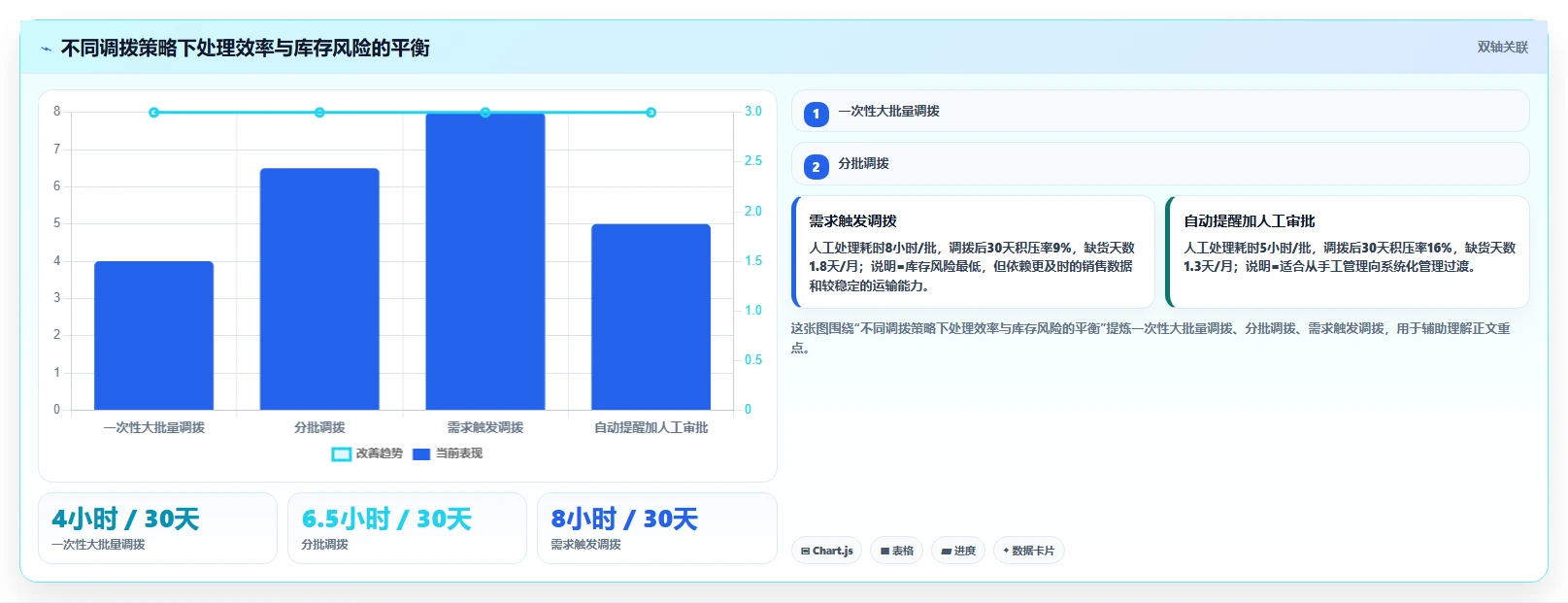The height and width of the screenshot is (603, 1568).
Task: Select the 进度 tag
Action: click(x=958, y=551)
